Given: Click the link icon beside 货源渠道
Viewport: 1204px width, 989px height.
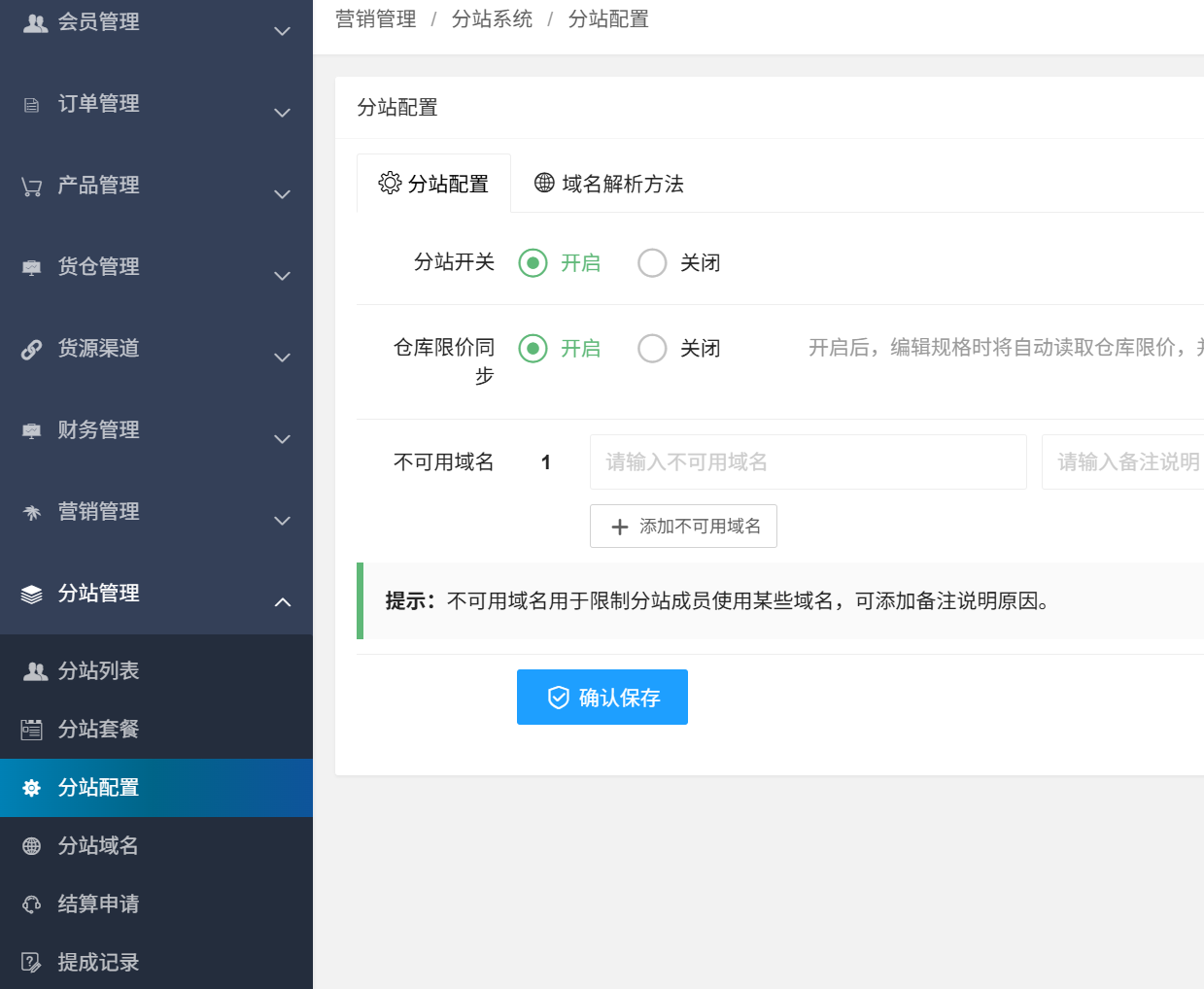Looking at the screenshot, I should pos(32,350).
